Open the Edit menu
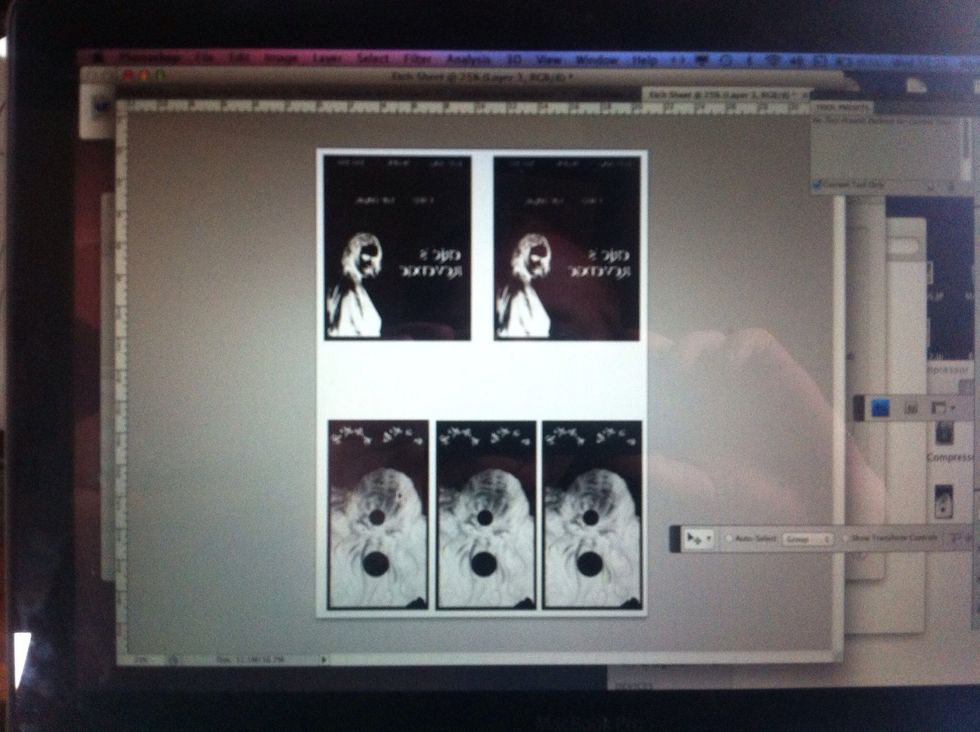The height and width of the screenshot is (732, 980). pyautogui.click(x=239, y=58)
